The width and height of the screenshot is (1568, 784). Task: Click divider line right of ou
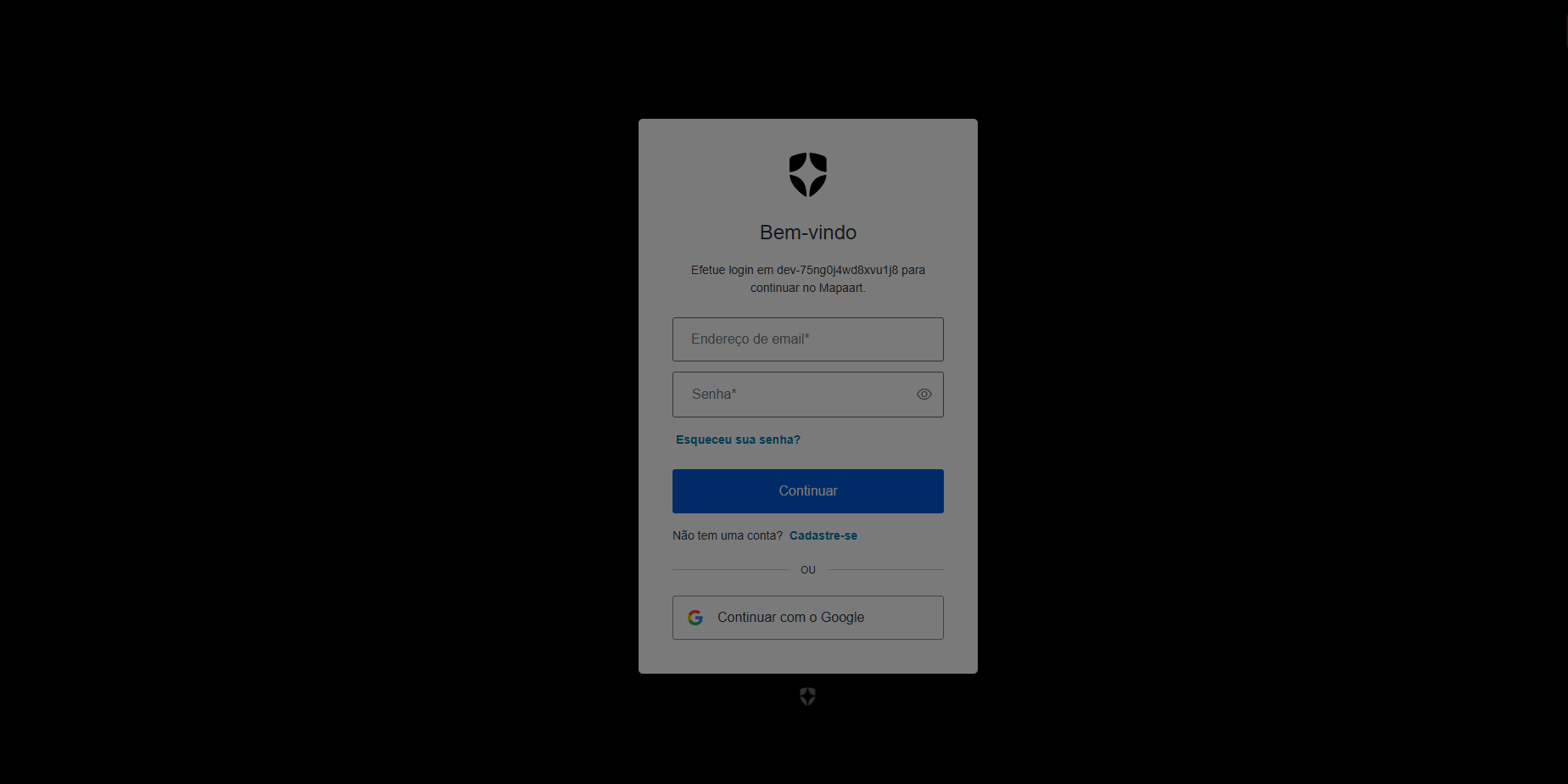click(885, 570)
